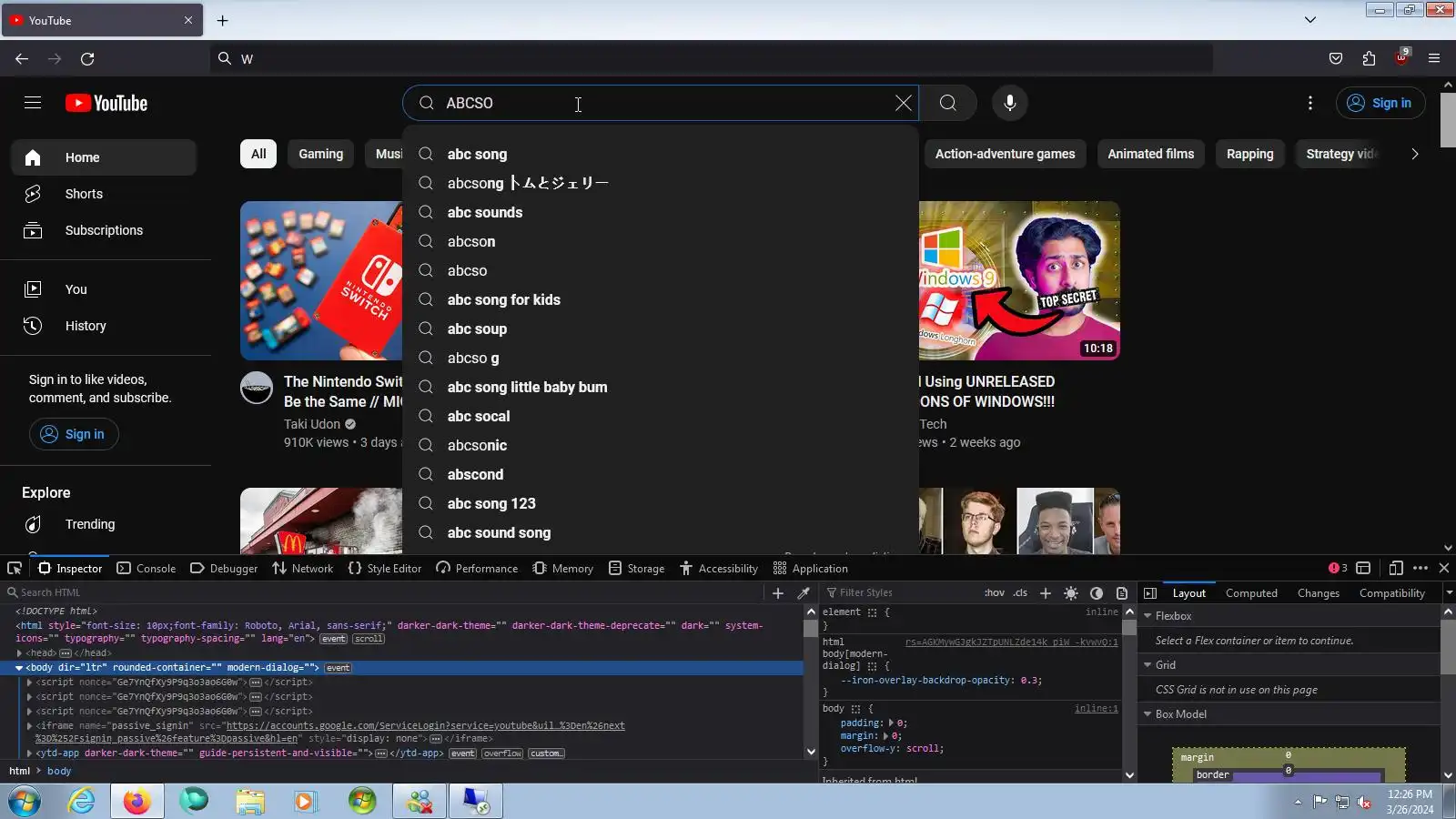This screenshot has width=1456, height=819.
Task: Go to the YouTube logo home link
Action: point(106,103)
